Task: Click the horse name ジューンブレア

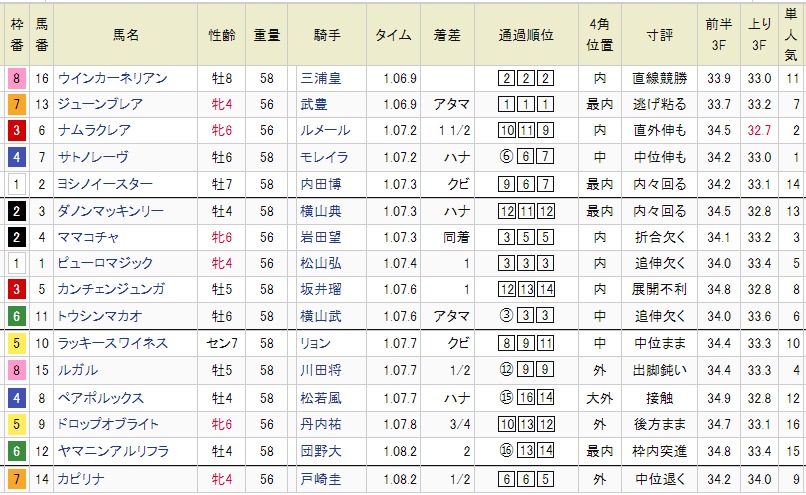Action: [x=100, y=104]
